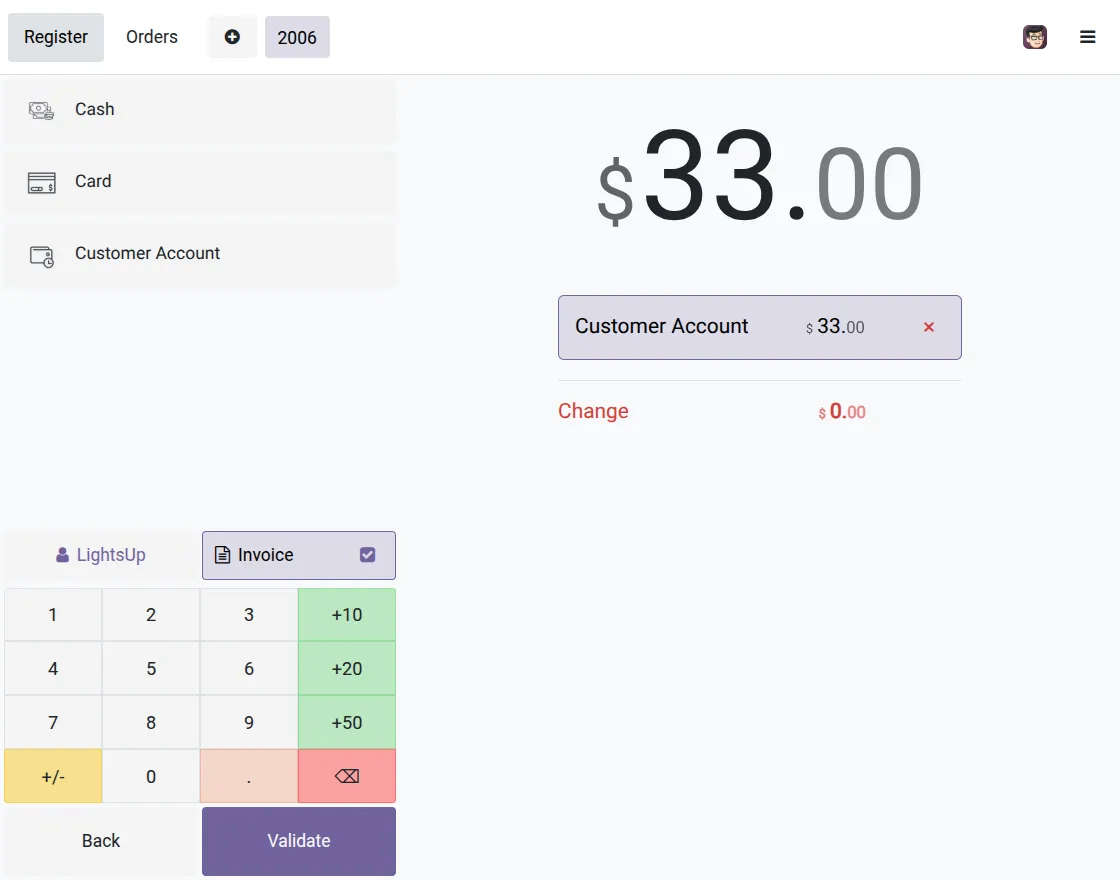Click the customer icon beside LightsUp

pos(62,554)
